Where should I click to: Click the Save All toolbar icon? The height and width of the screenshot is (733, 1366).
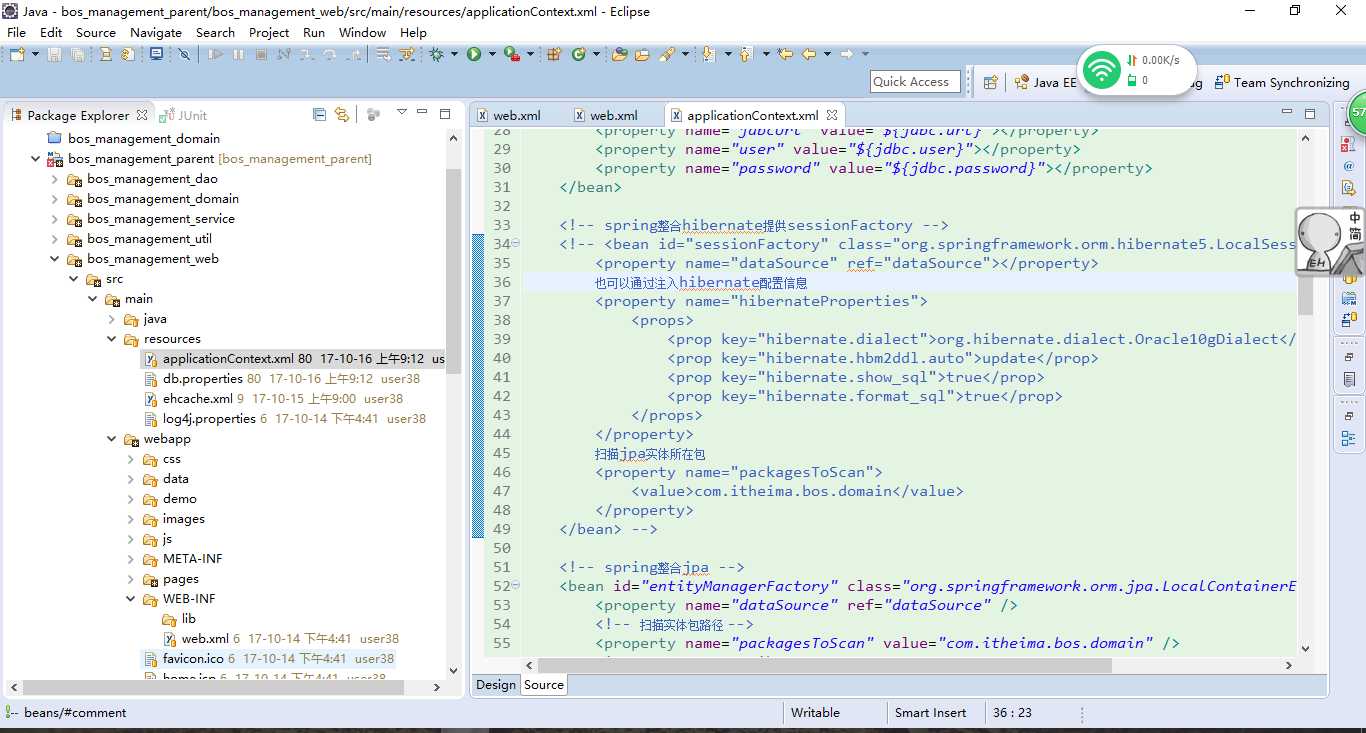tap(77, 54)
